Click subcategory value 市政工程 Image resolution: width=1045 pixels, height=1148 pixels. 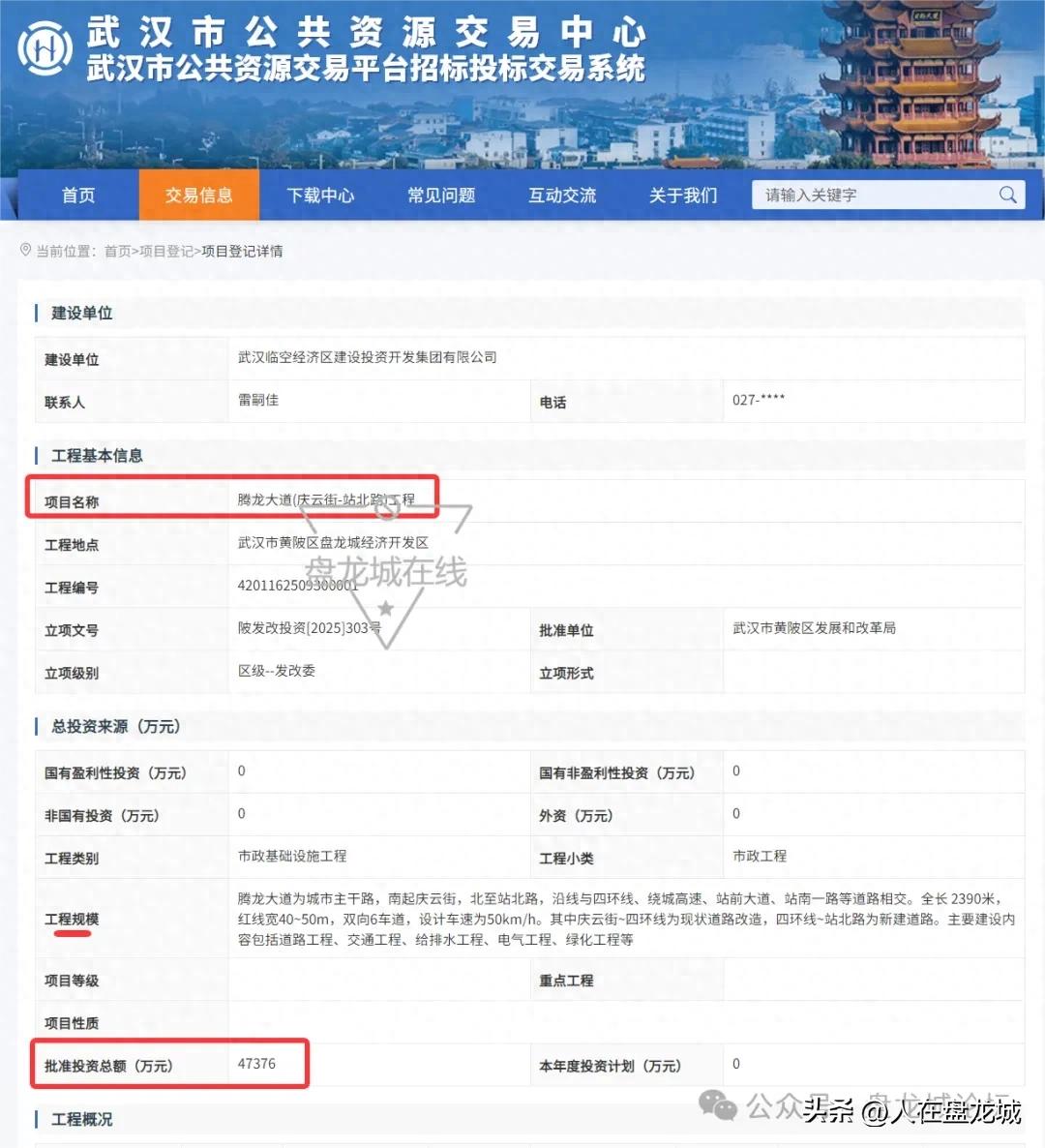point(760,856)
